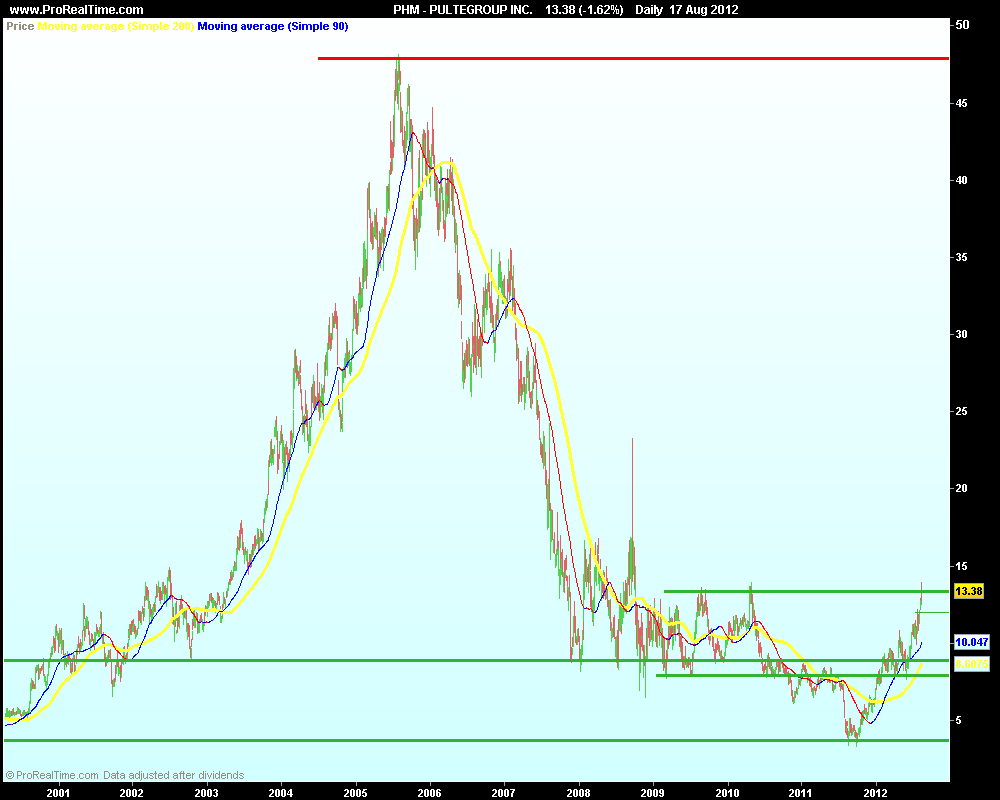Image resolution: width=1000 pixels, height=800 pixels.
Task: Click the 15 price axis label
Action: point(962,567)
